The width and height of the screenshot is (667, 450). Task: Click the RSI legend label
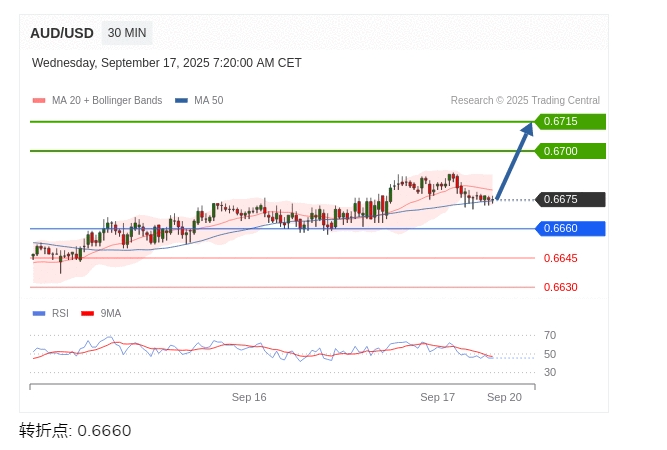coord(60,313)
